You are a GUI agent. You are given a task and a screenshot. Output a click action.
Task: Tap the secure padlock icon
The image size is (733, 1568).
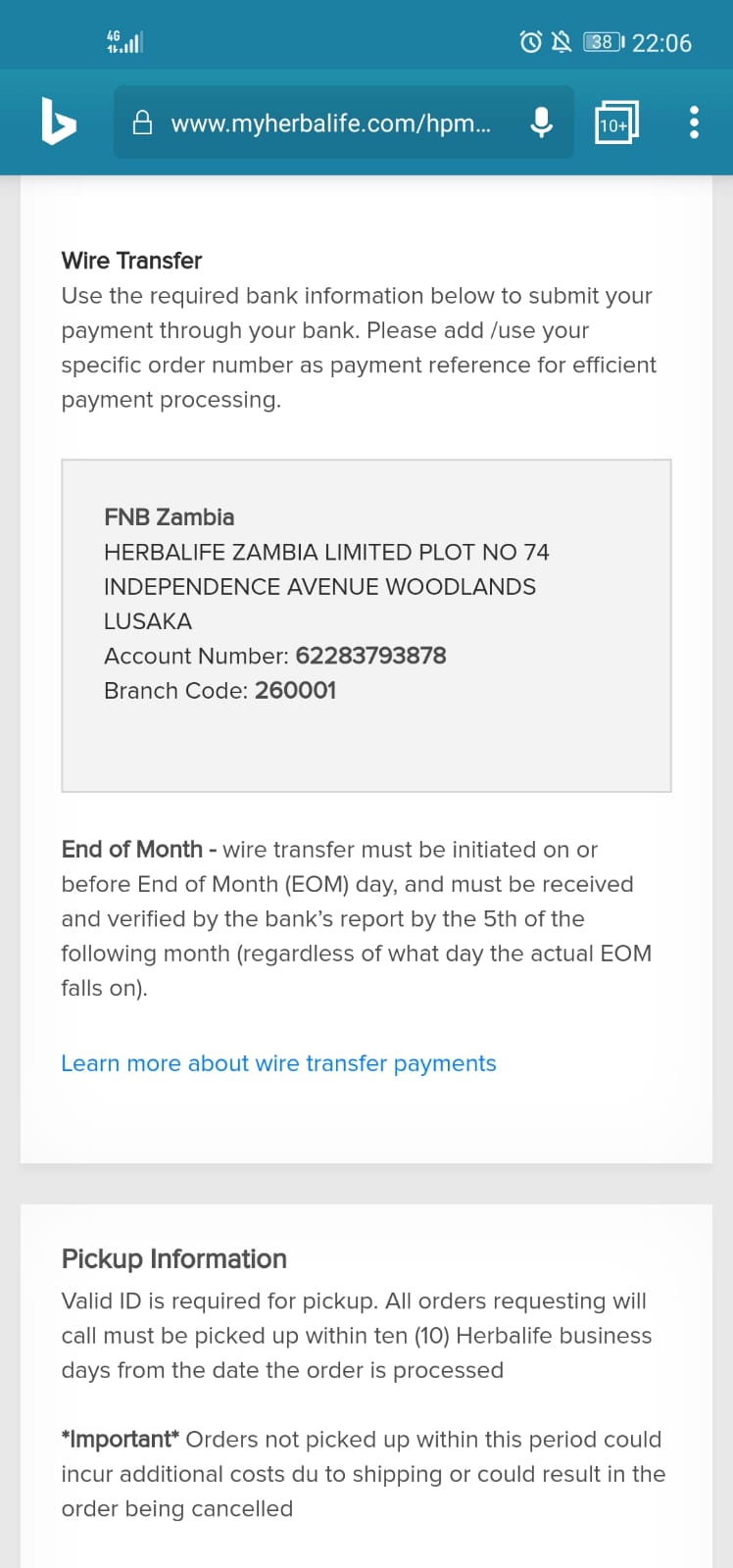pos(142,122)
